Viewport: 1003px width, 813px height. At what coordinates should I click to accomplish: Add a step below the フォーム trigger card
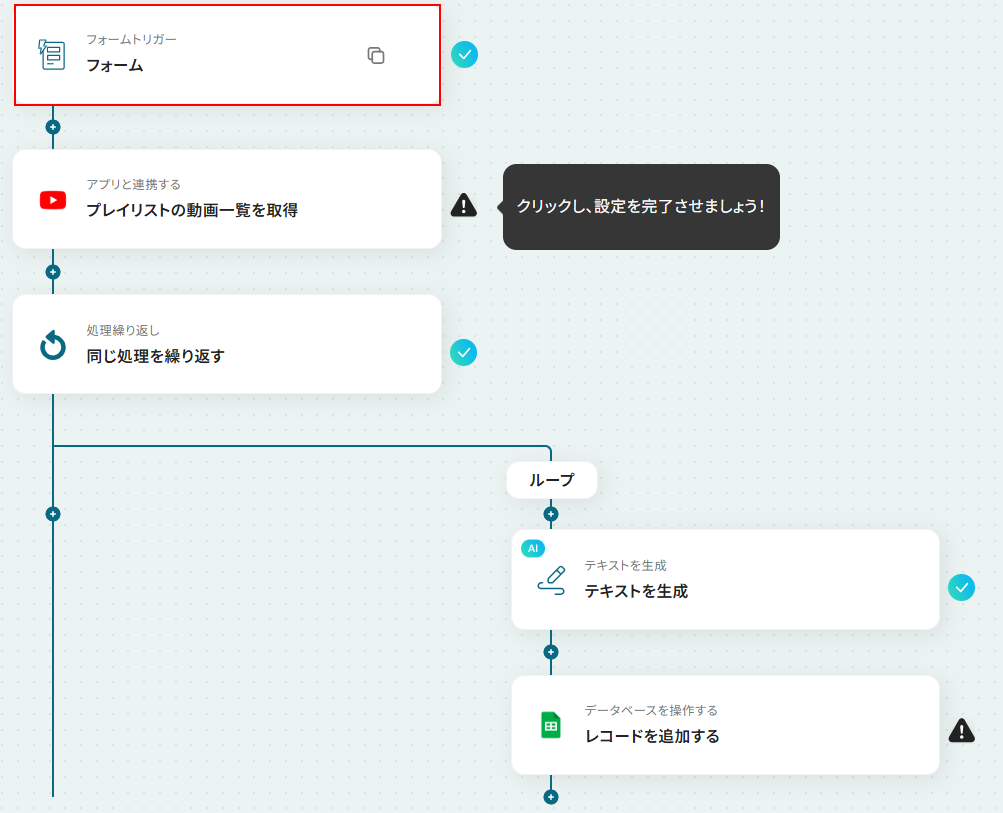(x=53, y=127)
